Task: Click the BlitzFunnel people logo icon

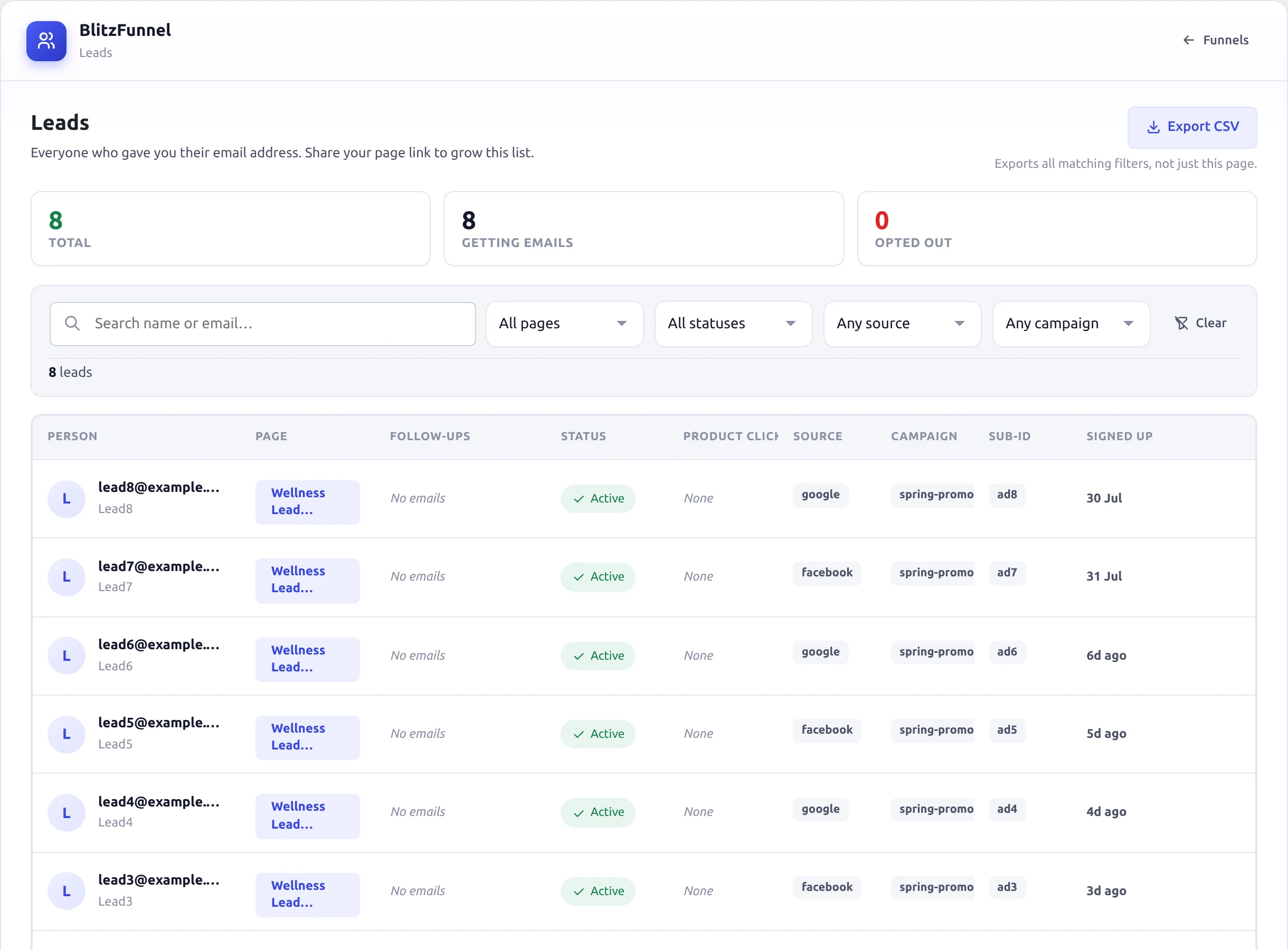Action: pos(46,41)
